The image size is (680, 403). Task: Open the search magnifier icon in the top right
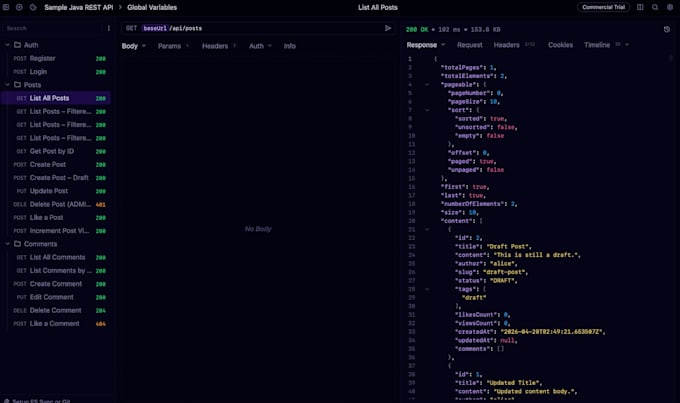click(x=655, y=7)
